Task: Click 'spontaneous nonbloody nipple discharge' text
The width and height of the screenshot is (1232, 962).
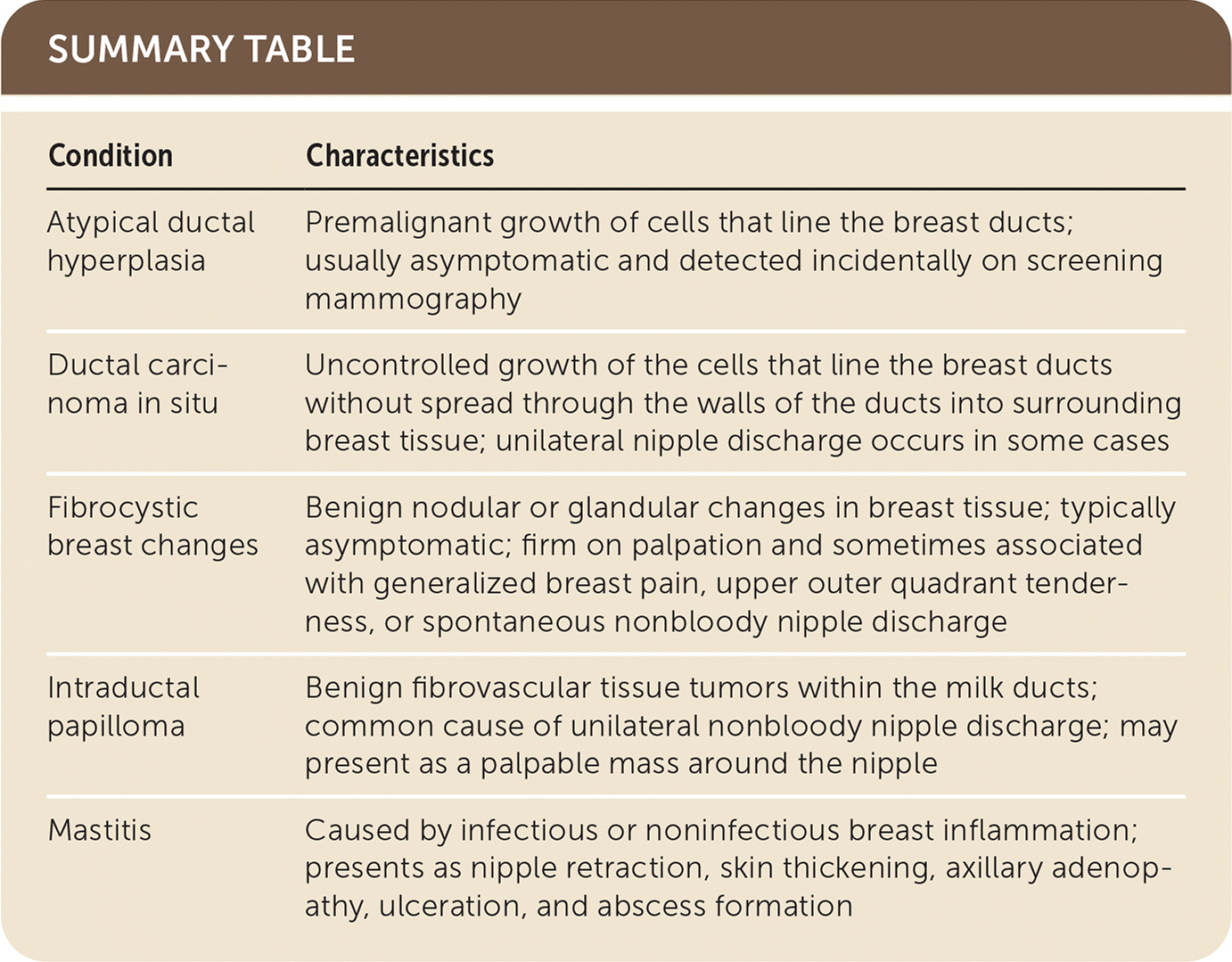Action: [714, 621]
